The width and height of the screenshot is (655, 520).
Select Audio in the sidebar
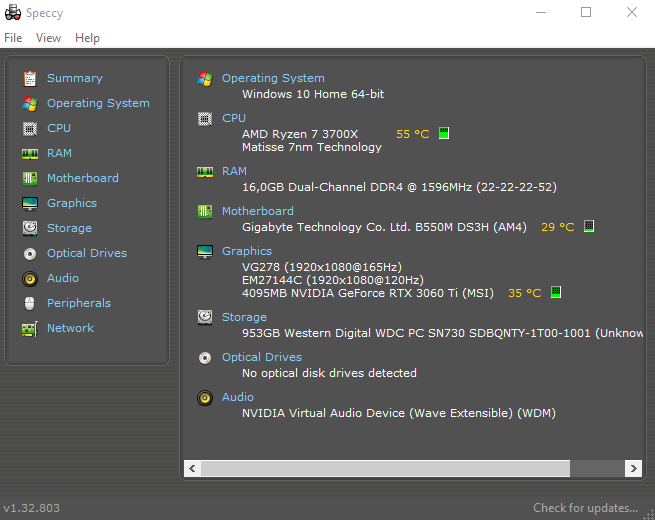tap(63, 279)
